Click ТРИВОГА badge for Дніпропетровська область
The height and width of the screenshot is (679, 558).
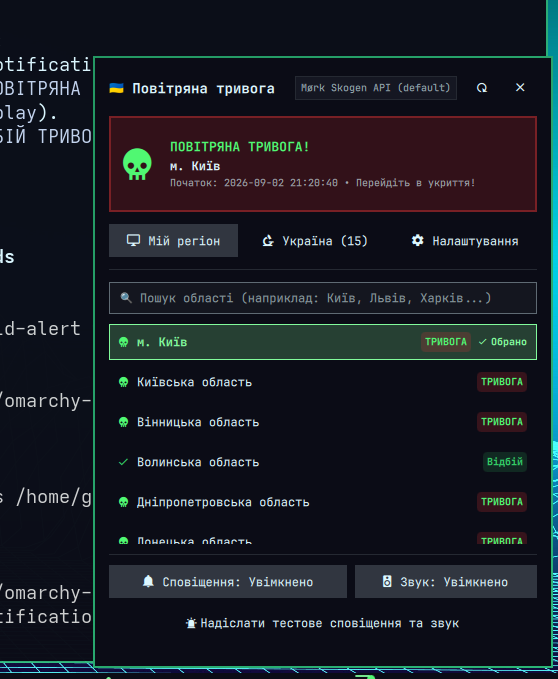502,502
